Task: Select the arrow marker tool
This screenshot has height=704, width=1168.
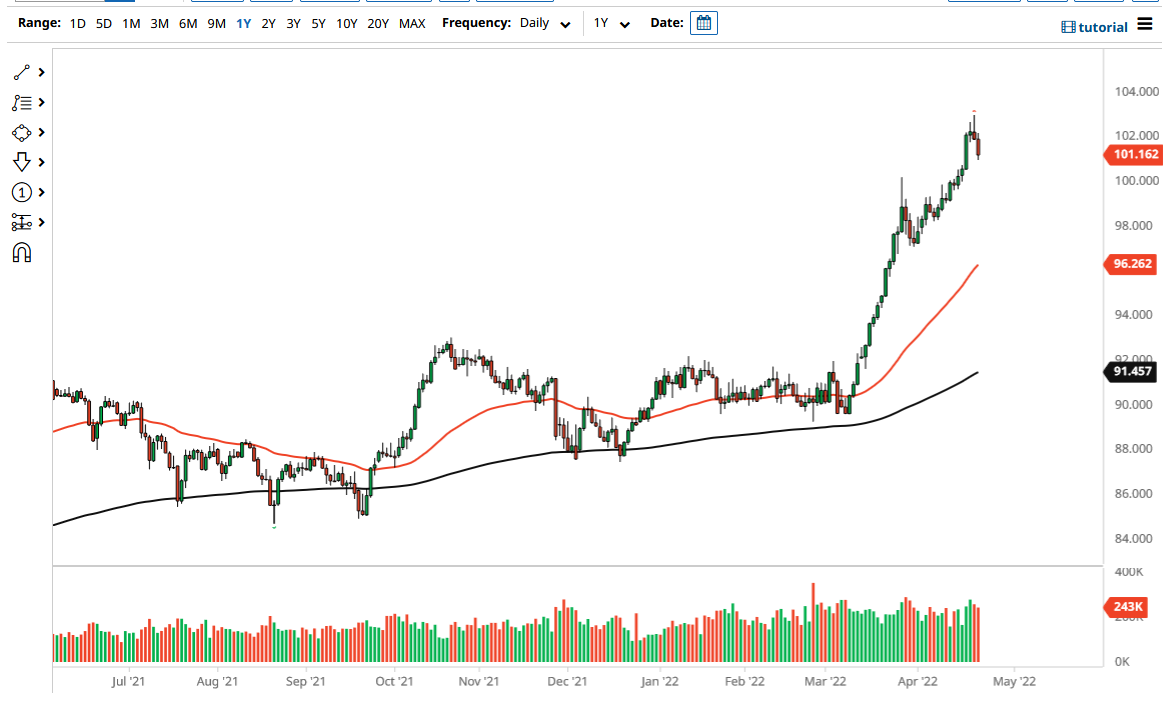Action: pos(20,162)
